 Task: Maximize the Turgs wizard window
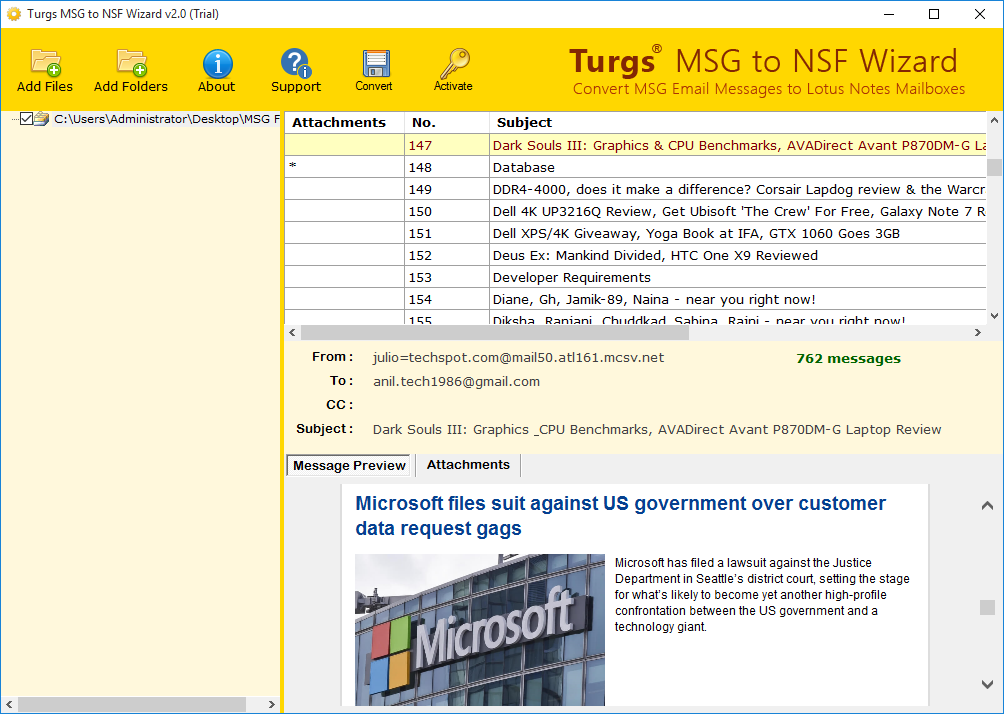coord(934,14)
